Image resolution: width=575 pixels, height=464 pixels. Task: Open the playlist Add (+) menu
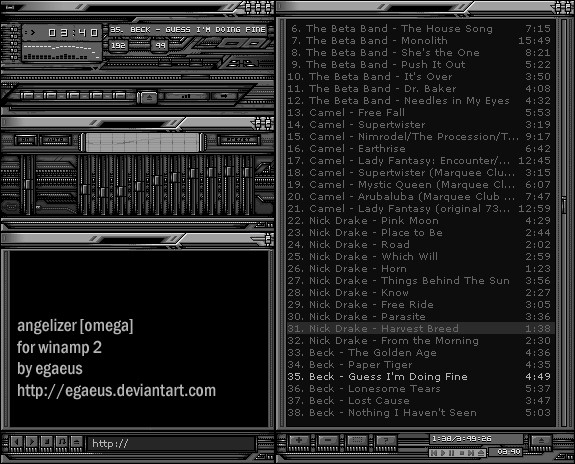coord(299,440)
